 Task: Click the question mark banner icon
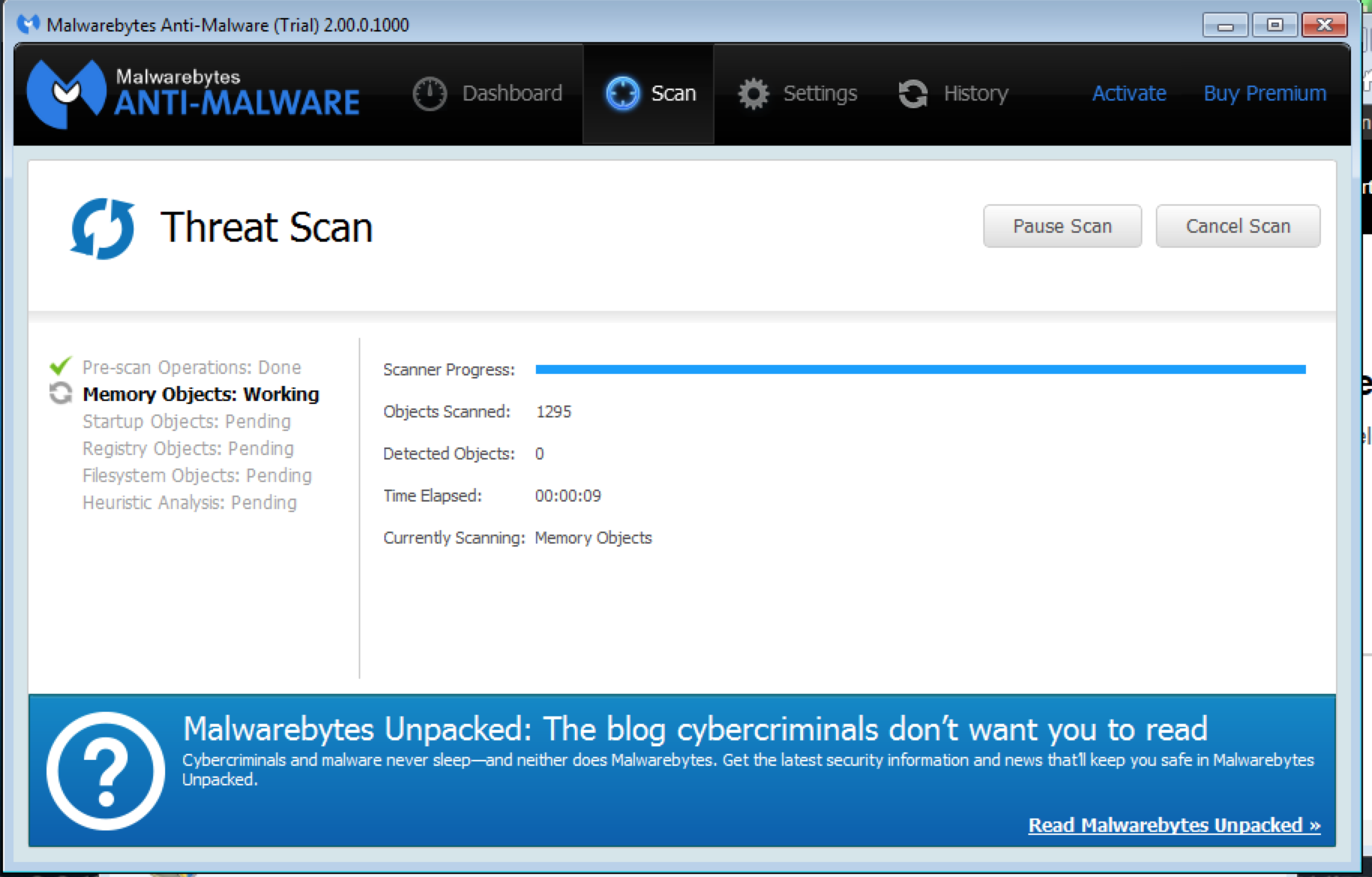point(105,771)
